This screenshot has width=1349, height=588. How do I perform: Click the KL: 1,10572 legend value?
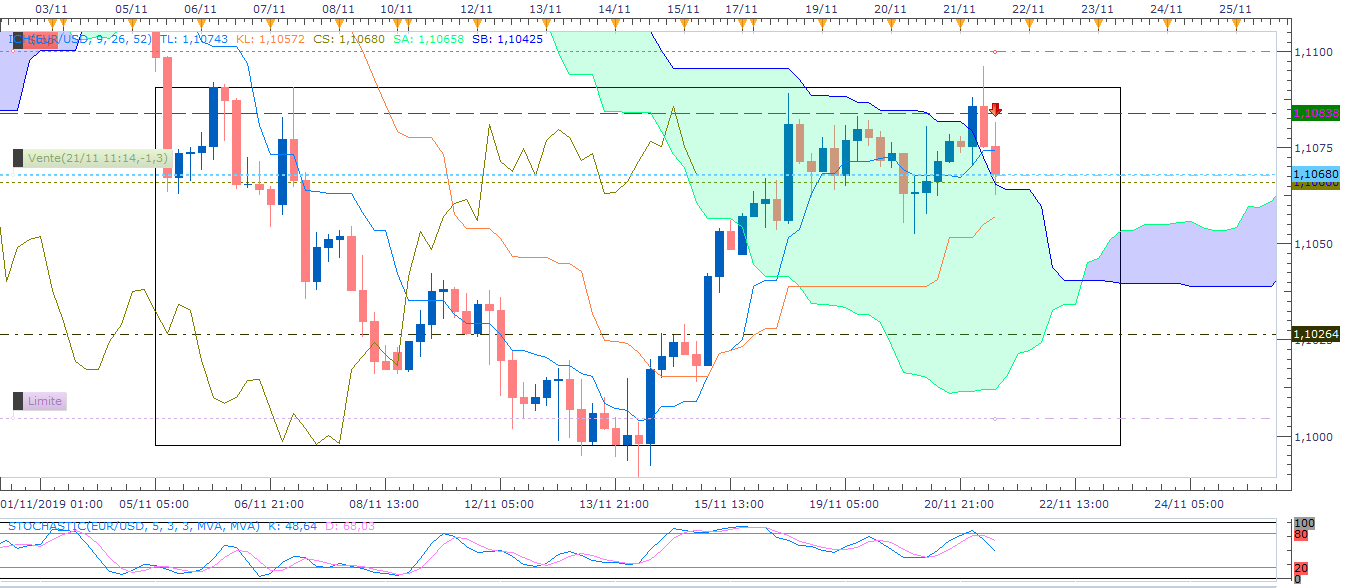tap(270, 39)
